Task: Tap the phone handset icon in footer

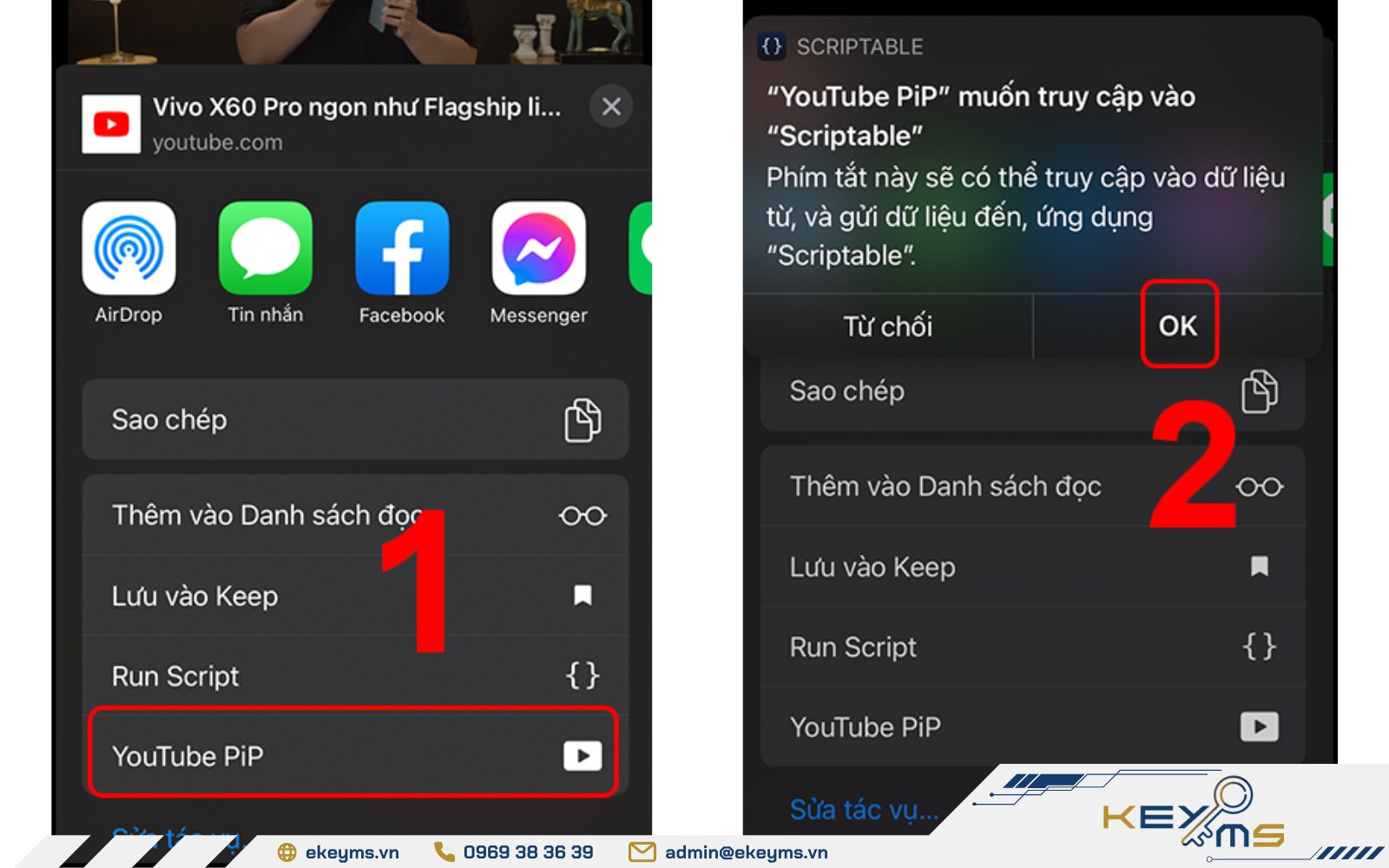Action: [x=444, y=852]
